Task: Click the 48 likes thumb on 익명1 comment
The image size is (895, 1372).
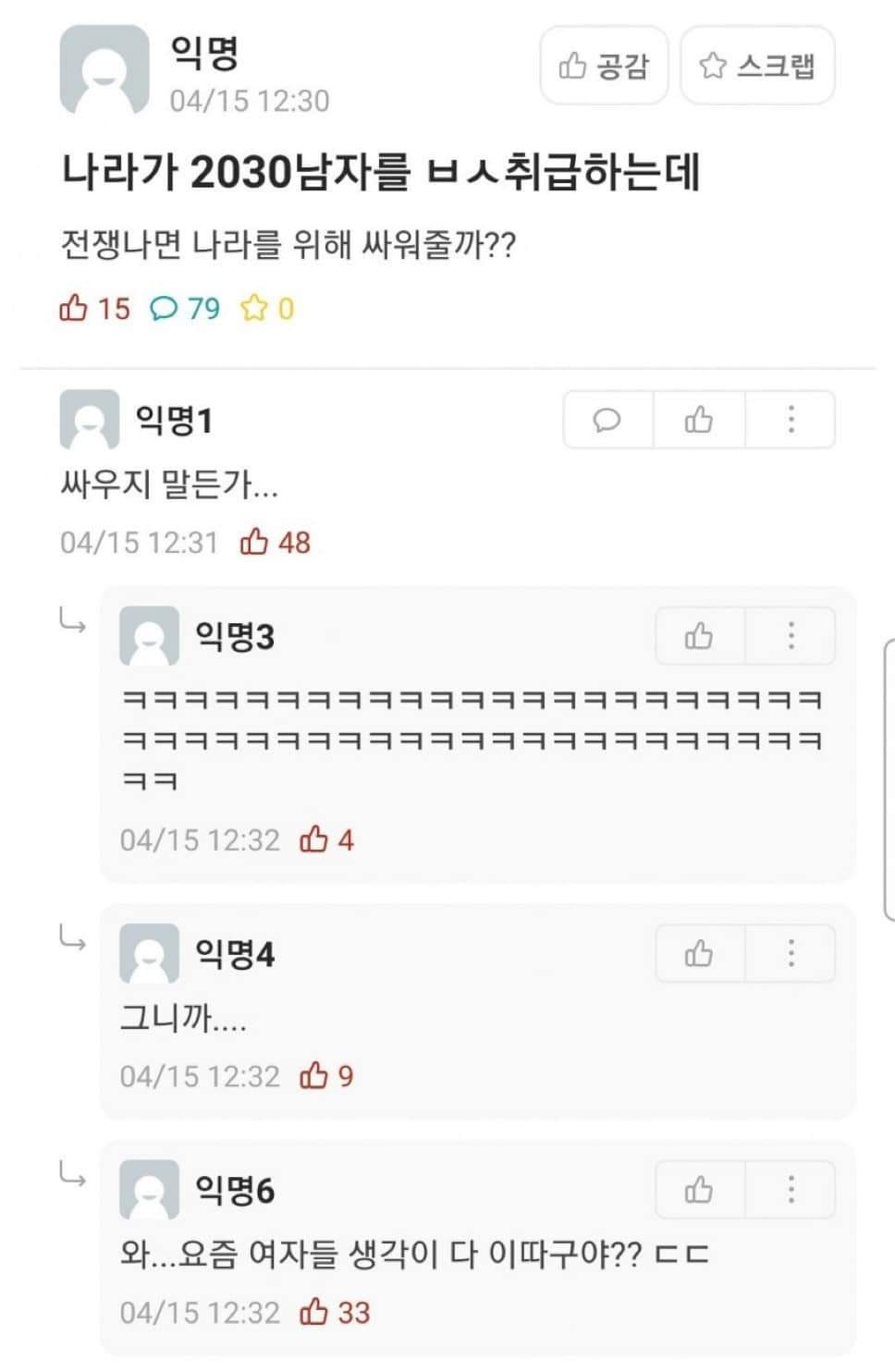Action: click(x=254, y=542)
